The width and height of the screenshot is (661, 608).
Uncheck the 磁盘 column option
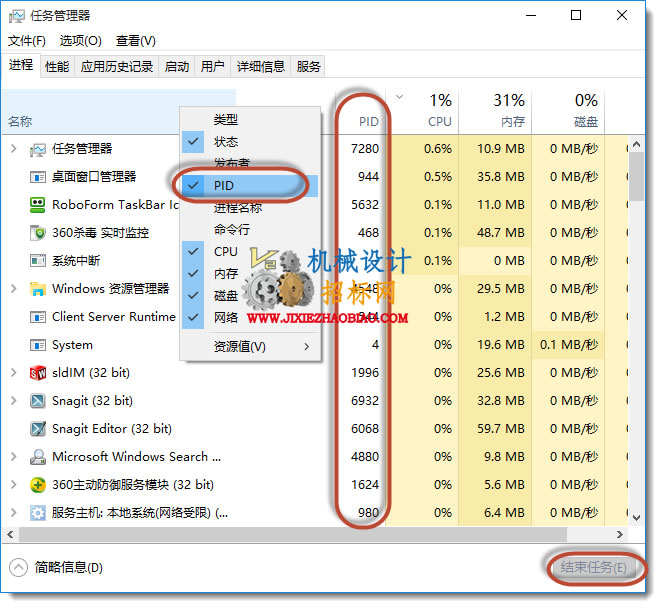pos(193,296)
